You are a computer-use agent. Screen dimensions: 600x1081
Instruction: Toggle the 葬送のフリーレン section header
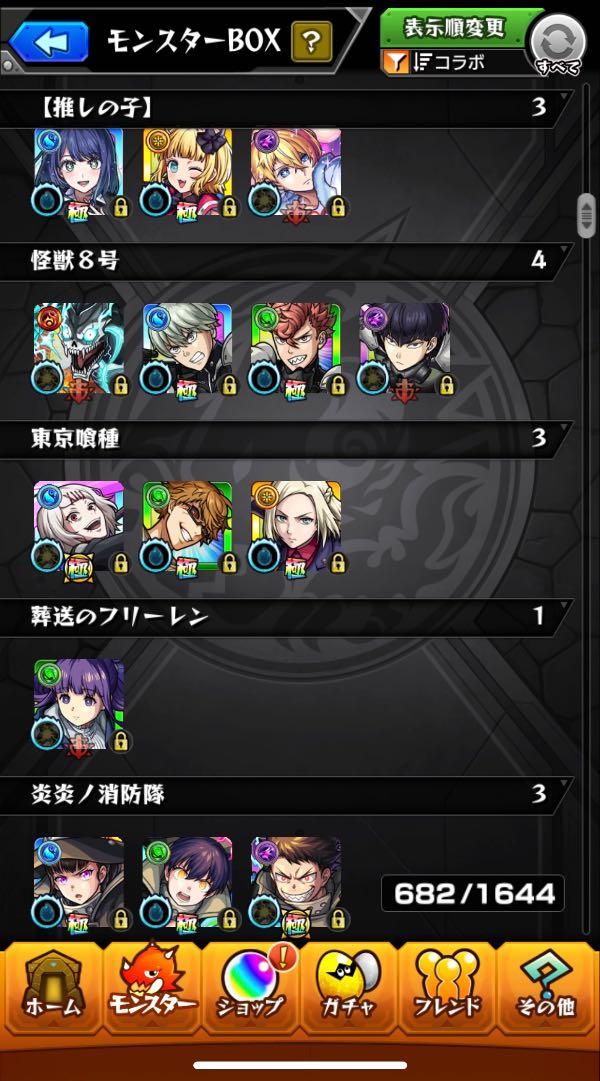pos(286,617)
